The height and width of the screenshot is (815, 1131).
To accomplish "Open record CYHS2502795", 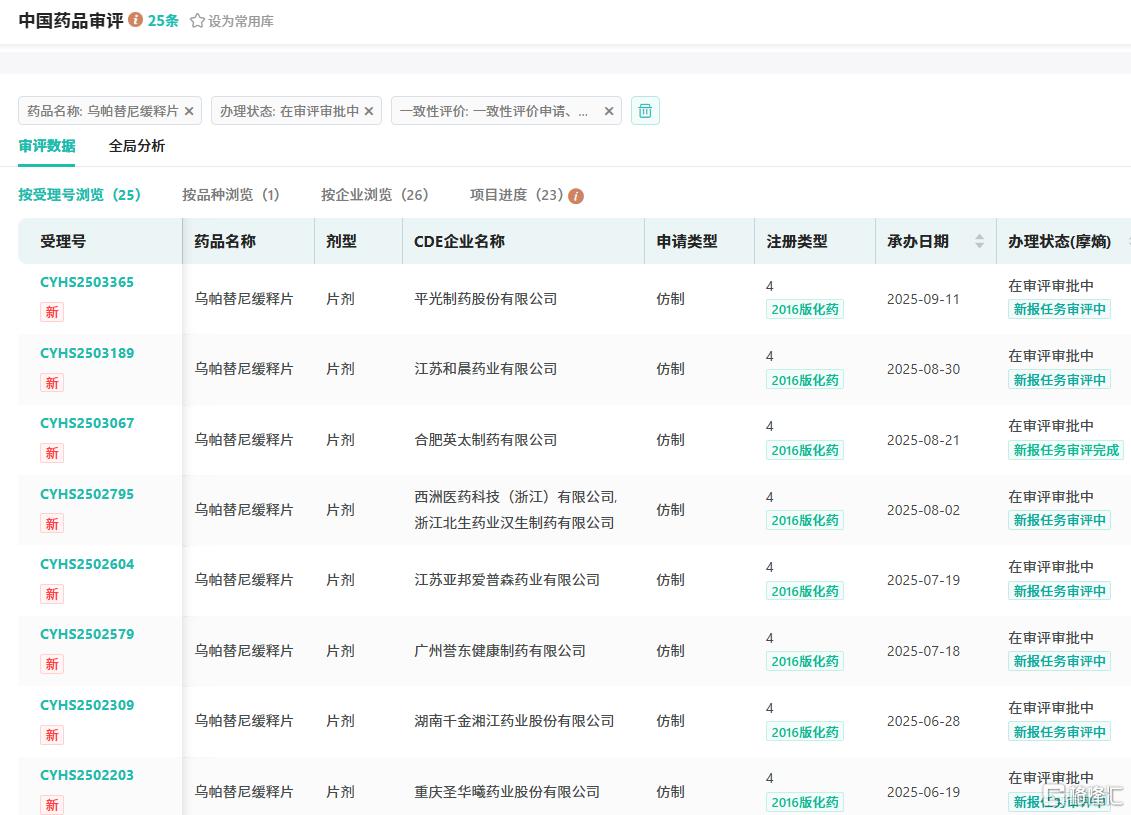I will click(x=87, y=494).
